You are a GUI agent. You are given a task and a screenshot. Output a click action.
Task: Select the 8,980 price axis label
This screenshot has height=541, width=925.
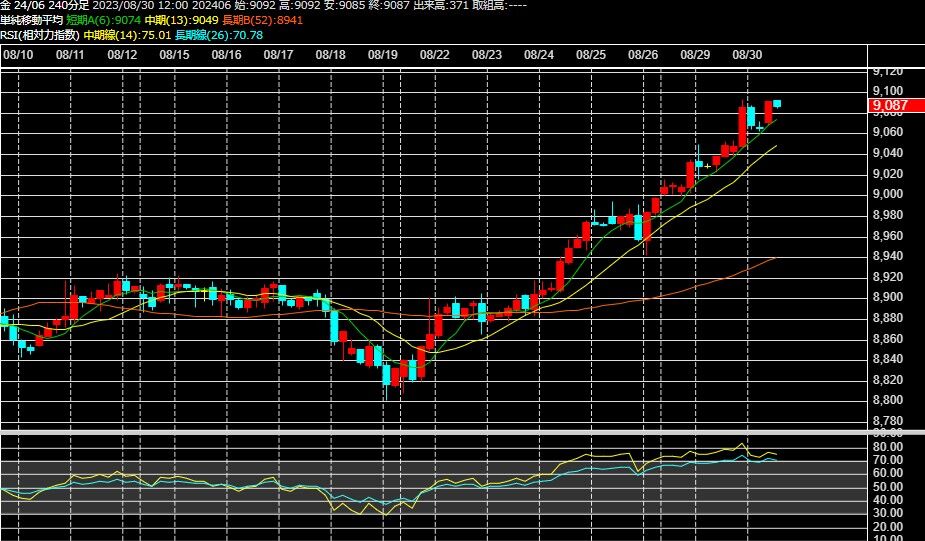pyautogui.click(x=888, y=215)
